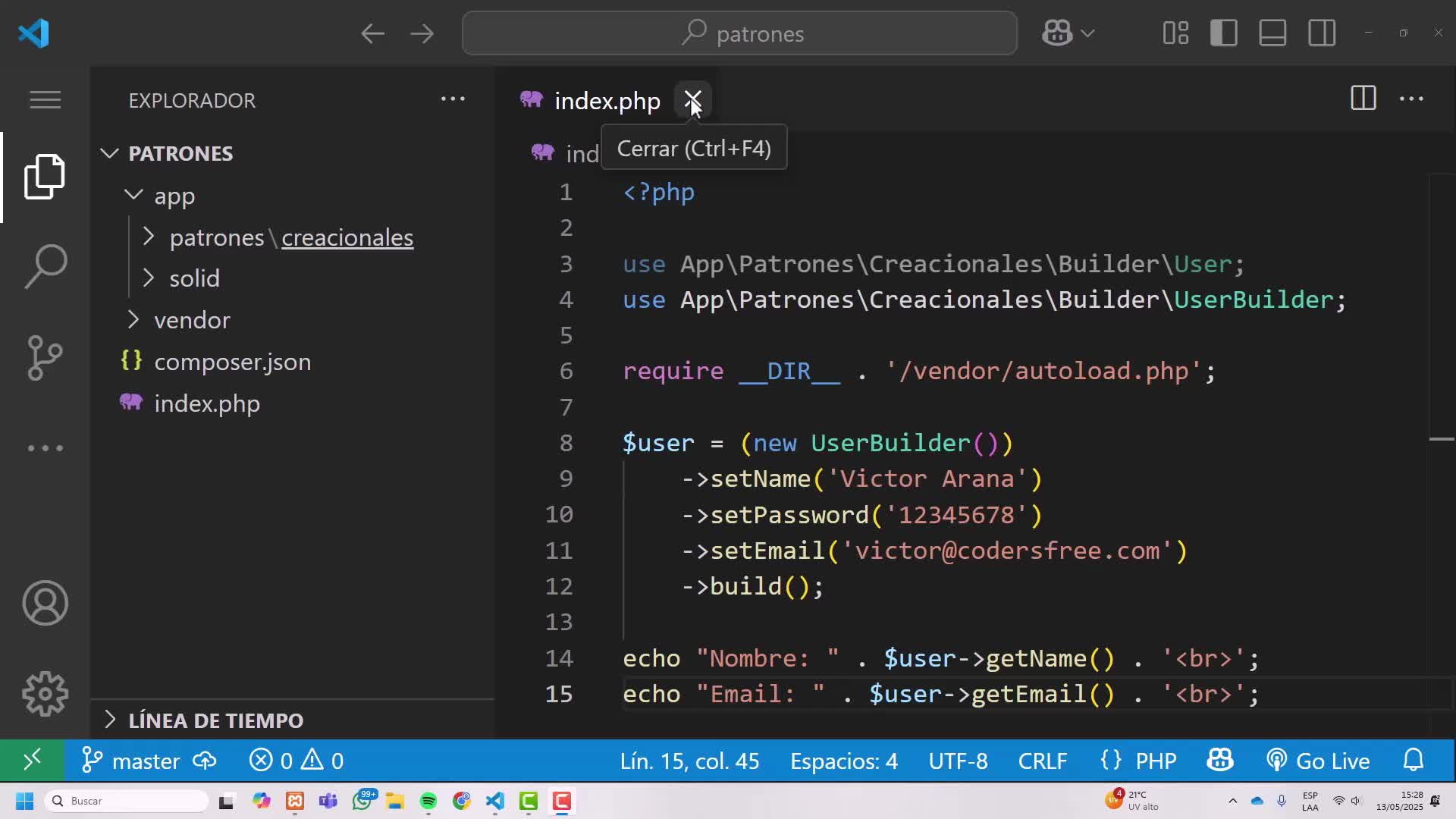Open the Accounts menu
Viewport: 1456px width, 819px height.
tap(45, 603)
